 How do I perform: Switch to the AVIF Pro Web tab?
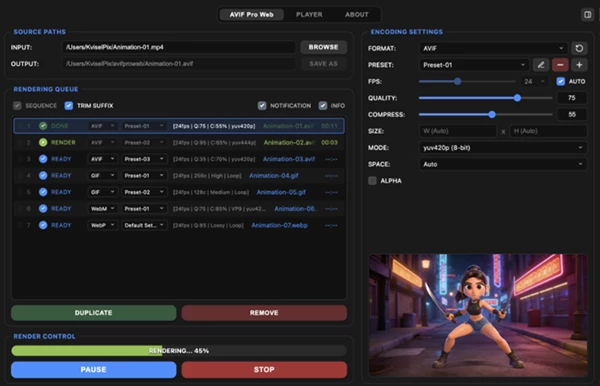coord(251,15)
